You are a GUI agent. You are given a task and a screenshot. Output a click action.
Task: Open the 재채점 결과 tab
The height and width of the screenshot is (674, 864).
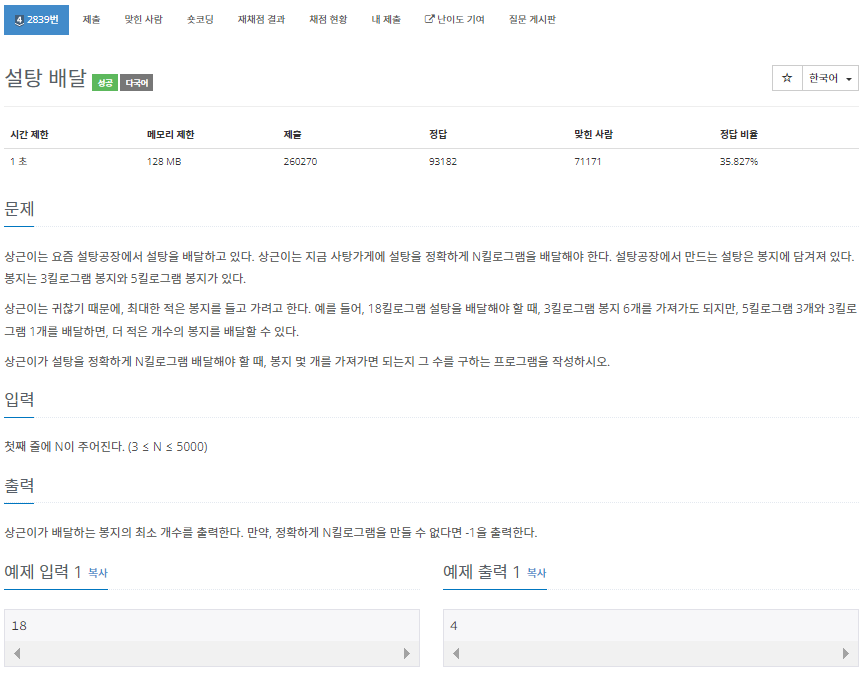[x=261, y=20]
